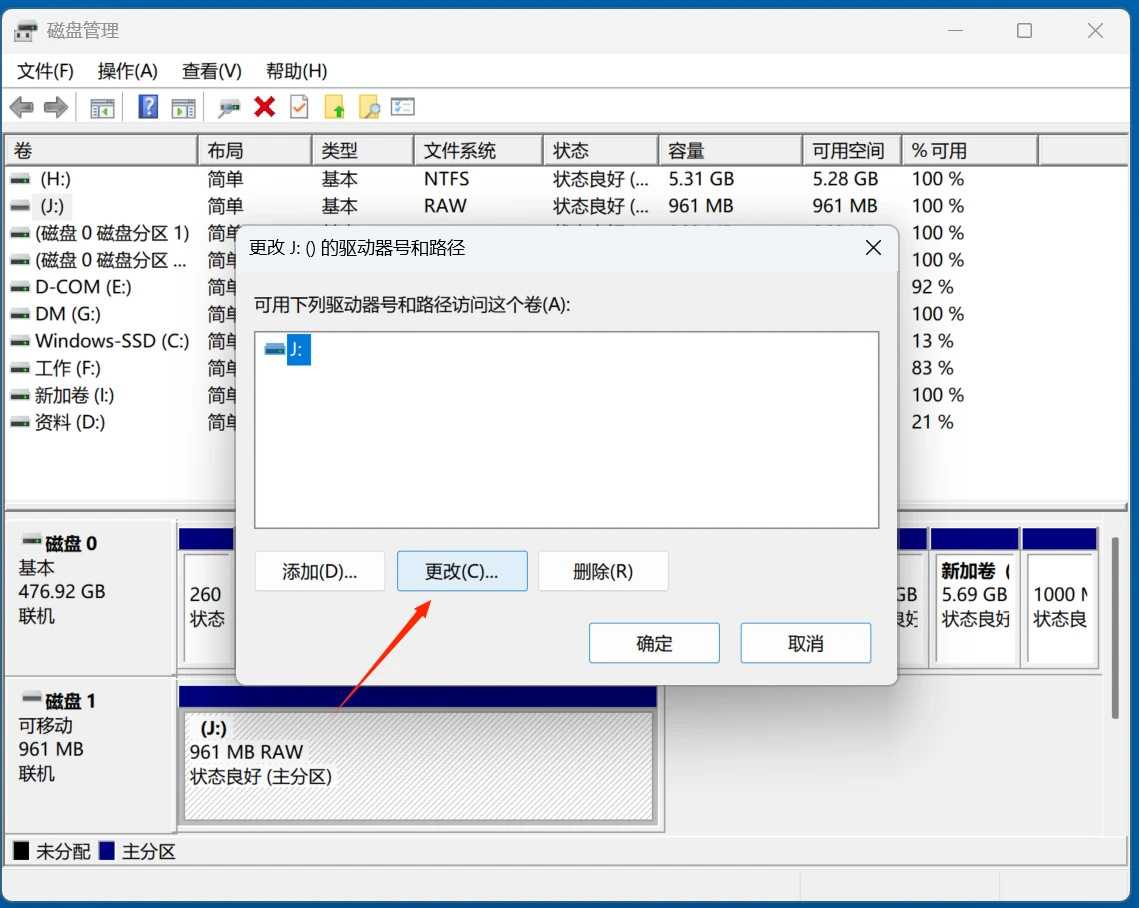The width and height of the screenshot is (1139, 908).
Task: Select the J: drive letter in the dialog list
Action: coord(291,350)
